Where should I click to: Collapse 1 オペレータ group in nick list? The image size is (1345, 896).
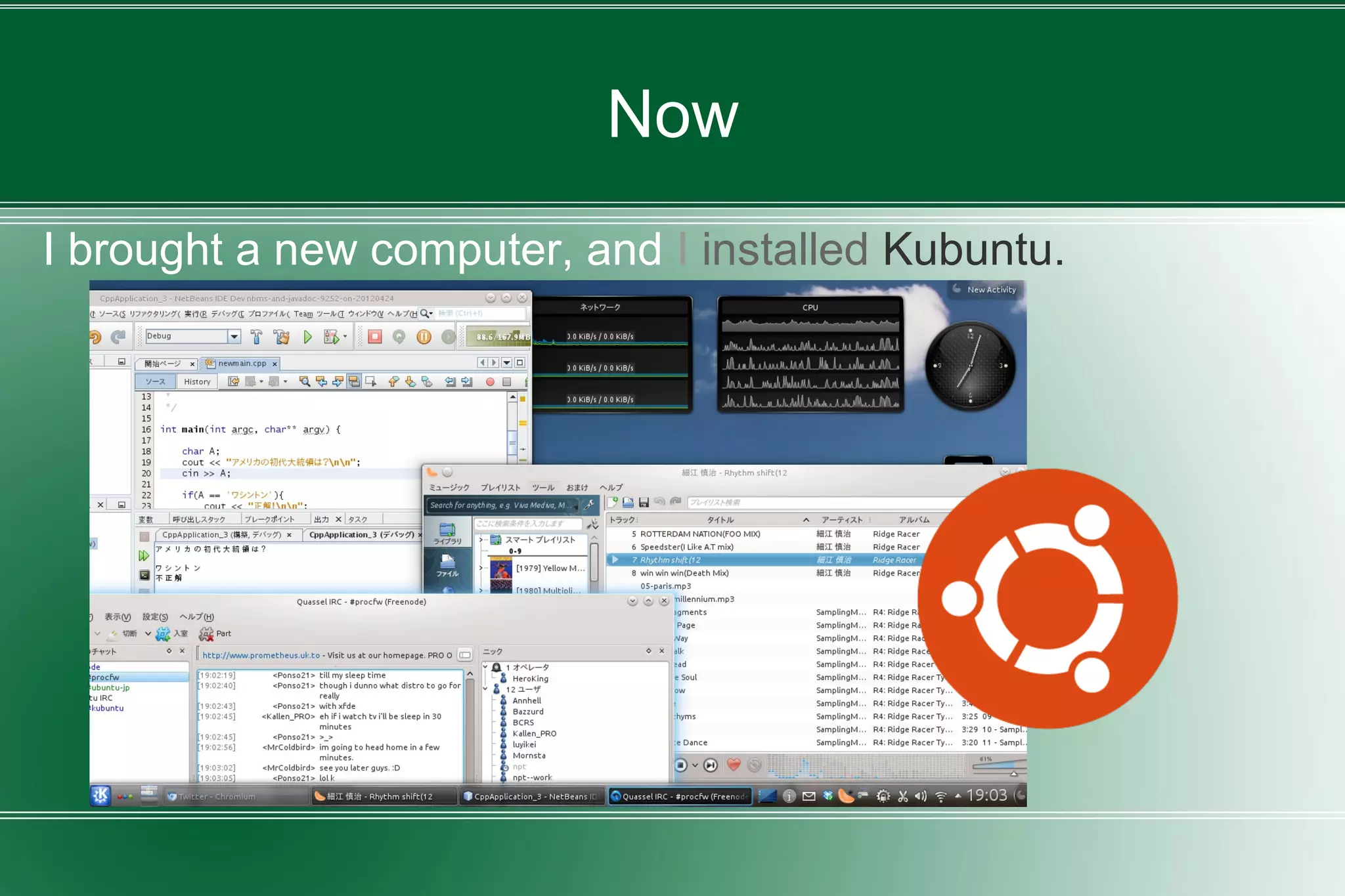[x=485, y=667]
